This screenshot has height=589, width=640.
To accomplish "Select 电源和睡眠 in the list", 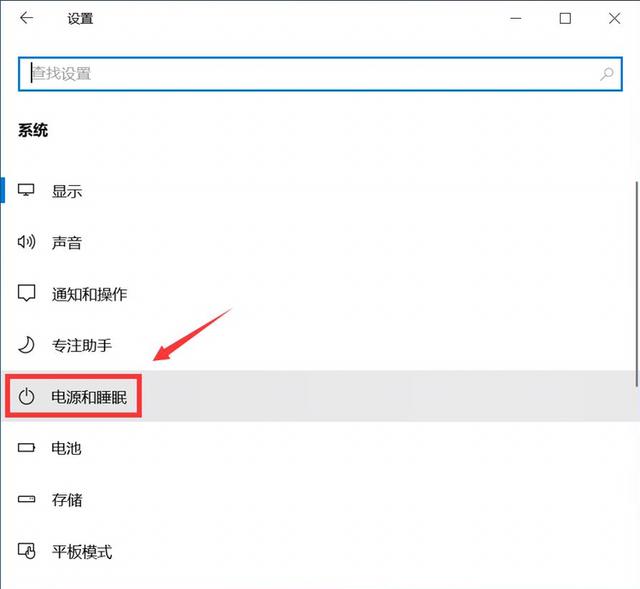I will [320, 396].
